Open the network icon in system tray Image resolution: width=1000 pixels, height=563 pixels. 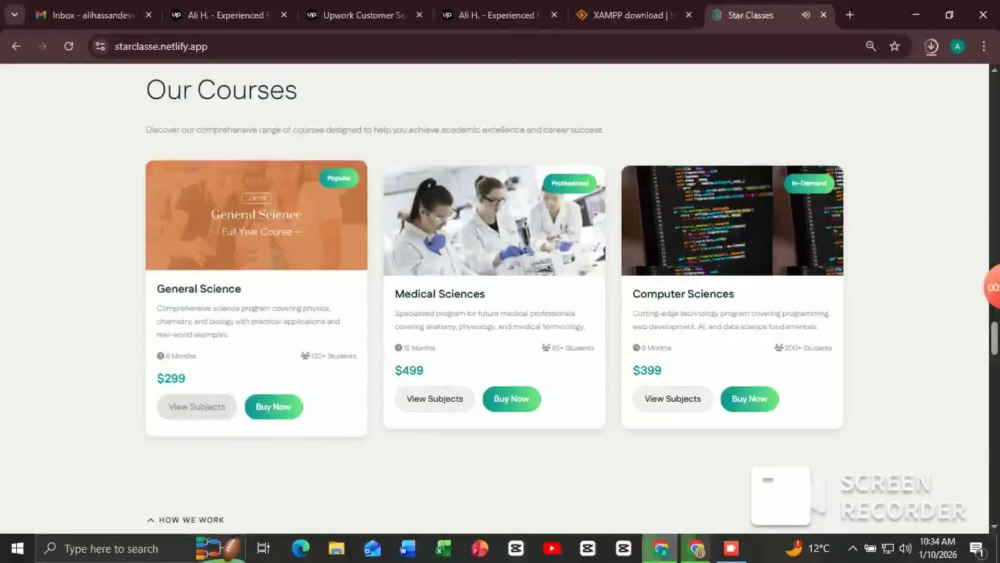(888, 548)
